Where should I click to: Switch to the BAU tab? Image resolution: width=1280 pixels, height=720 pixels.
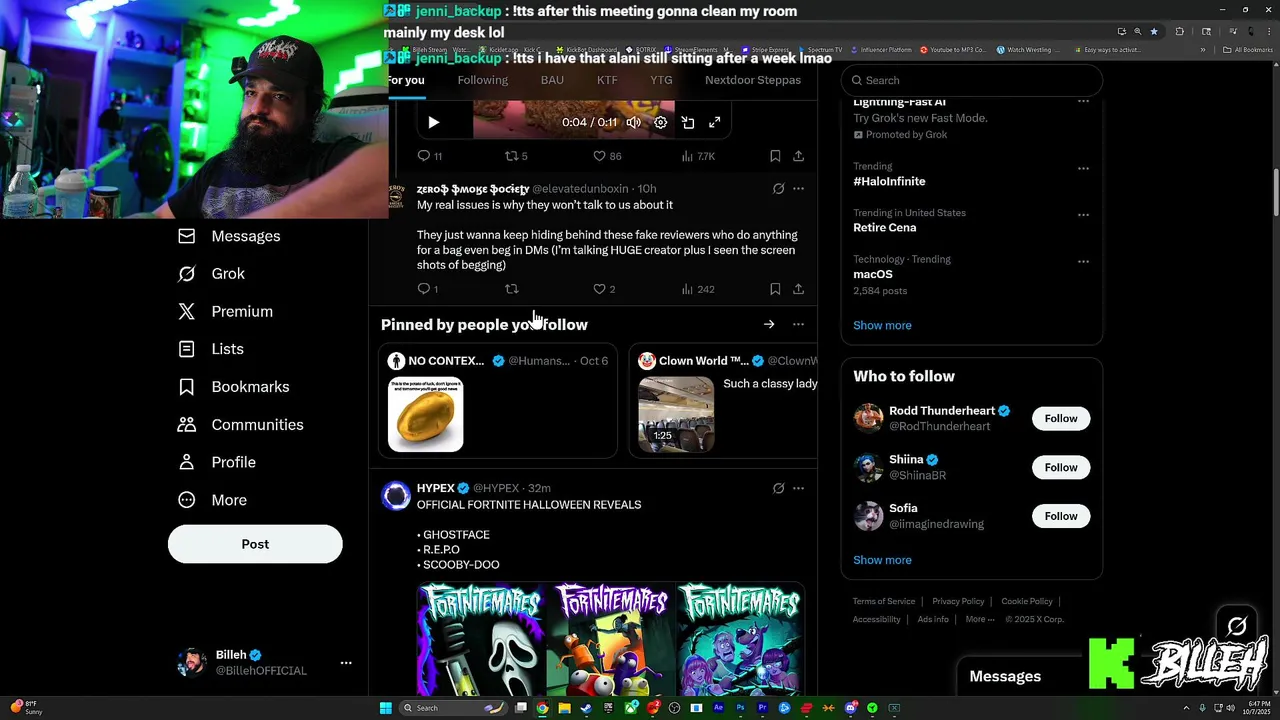(x=552, y=80)
